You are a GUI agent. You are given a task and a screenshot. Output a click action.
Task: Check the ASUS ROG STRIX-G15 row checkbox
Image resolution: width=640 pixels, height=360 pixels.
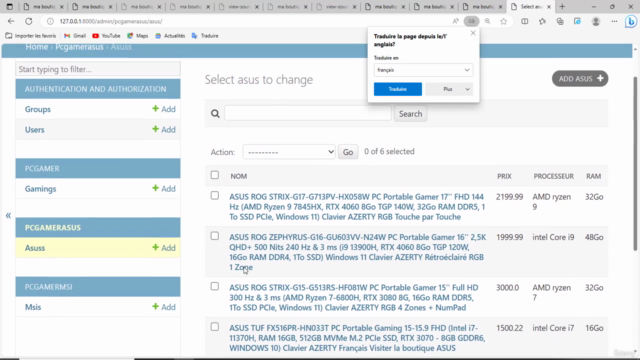pyautogui.click(x=215, y=286)
